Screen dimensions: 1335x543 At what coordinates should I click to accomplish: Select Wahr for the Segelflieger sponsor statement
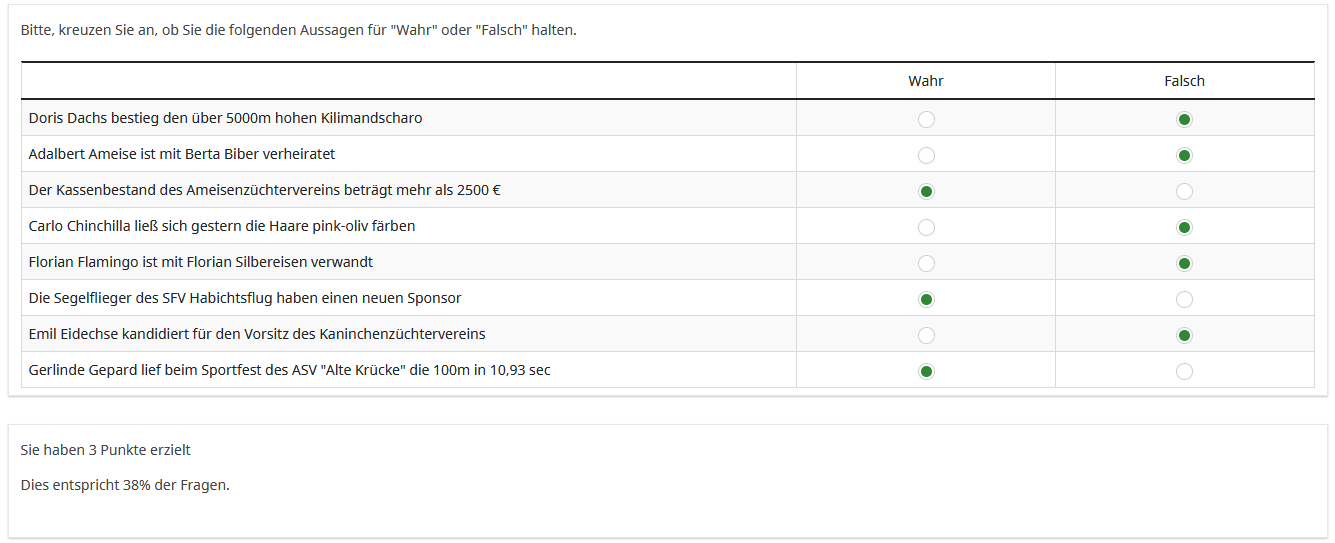click(x=926, y=299)
